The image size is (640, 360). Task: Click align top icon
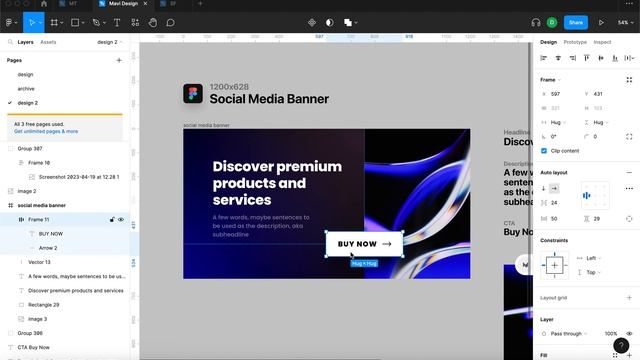tap(587, 58)
